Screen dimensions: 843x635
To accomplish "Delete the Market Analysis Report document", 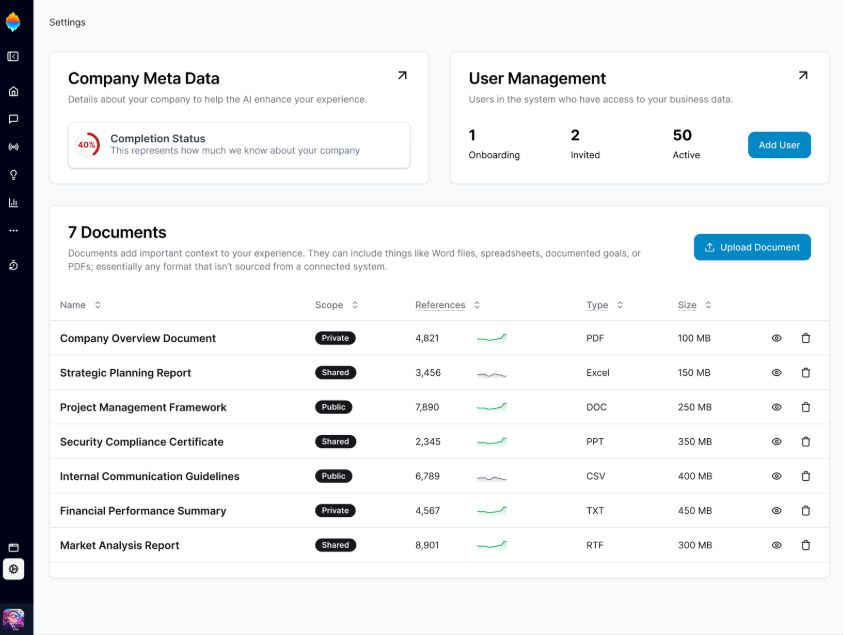I will pyautogui.click(x=806, y=545).
